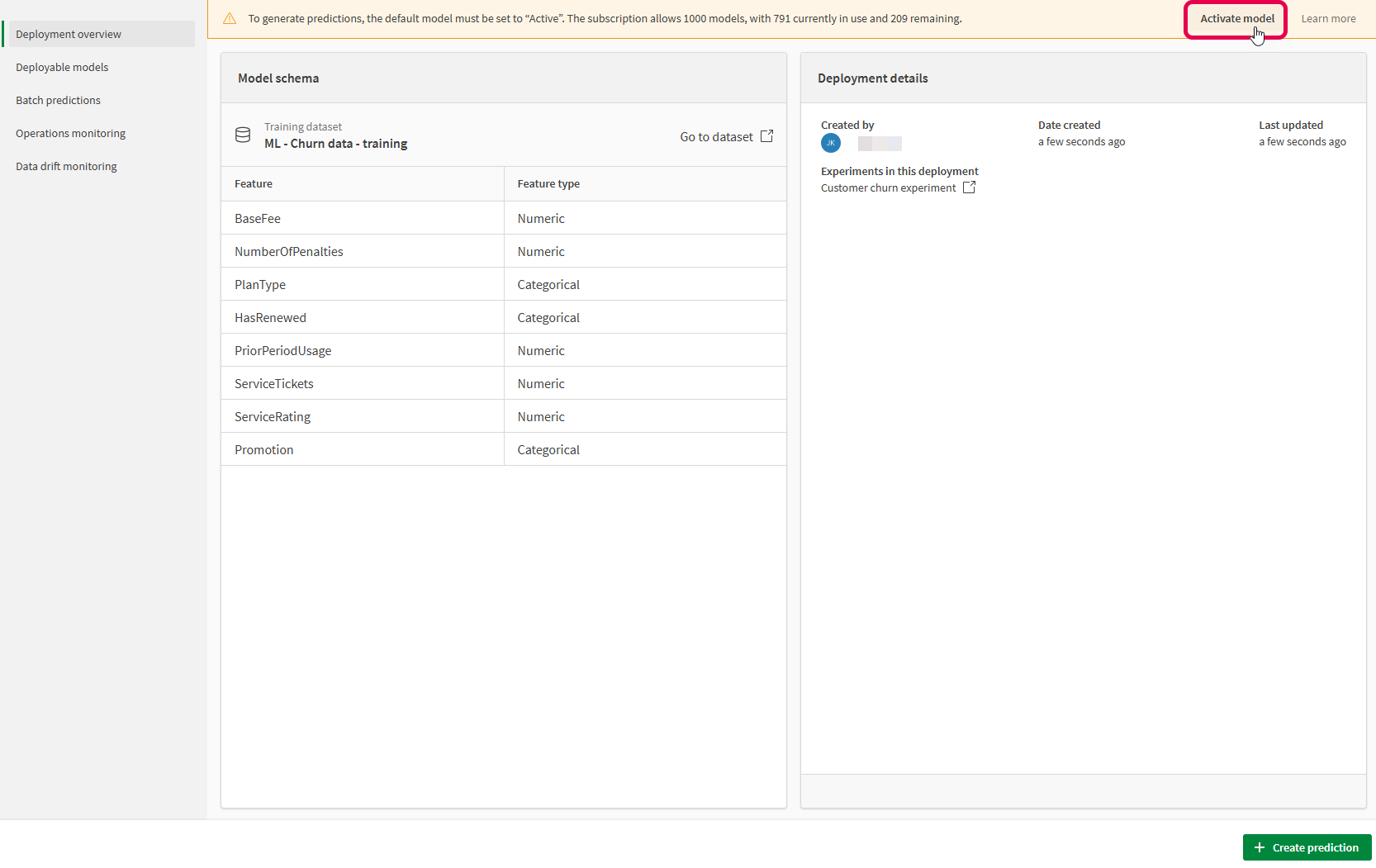Select the ML - Churn data - training dataset name
This screenshot has width=1376, height=868.
pos(335,144)
